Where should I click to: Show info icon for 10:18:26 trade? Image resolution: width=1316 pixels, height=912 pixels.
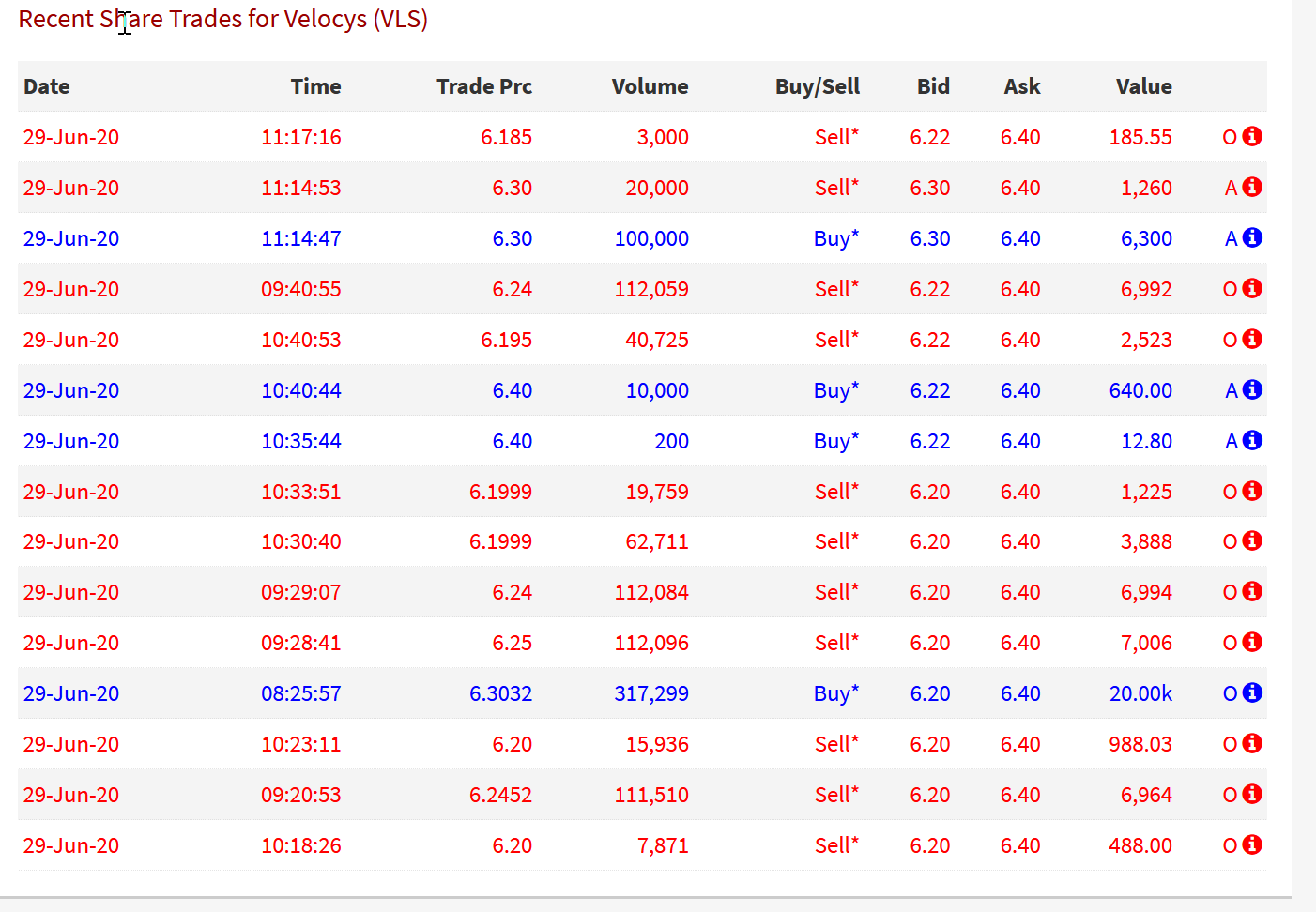coord(1252,844)
